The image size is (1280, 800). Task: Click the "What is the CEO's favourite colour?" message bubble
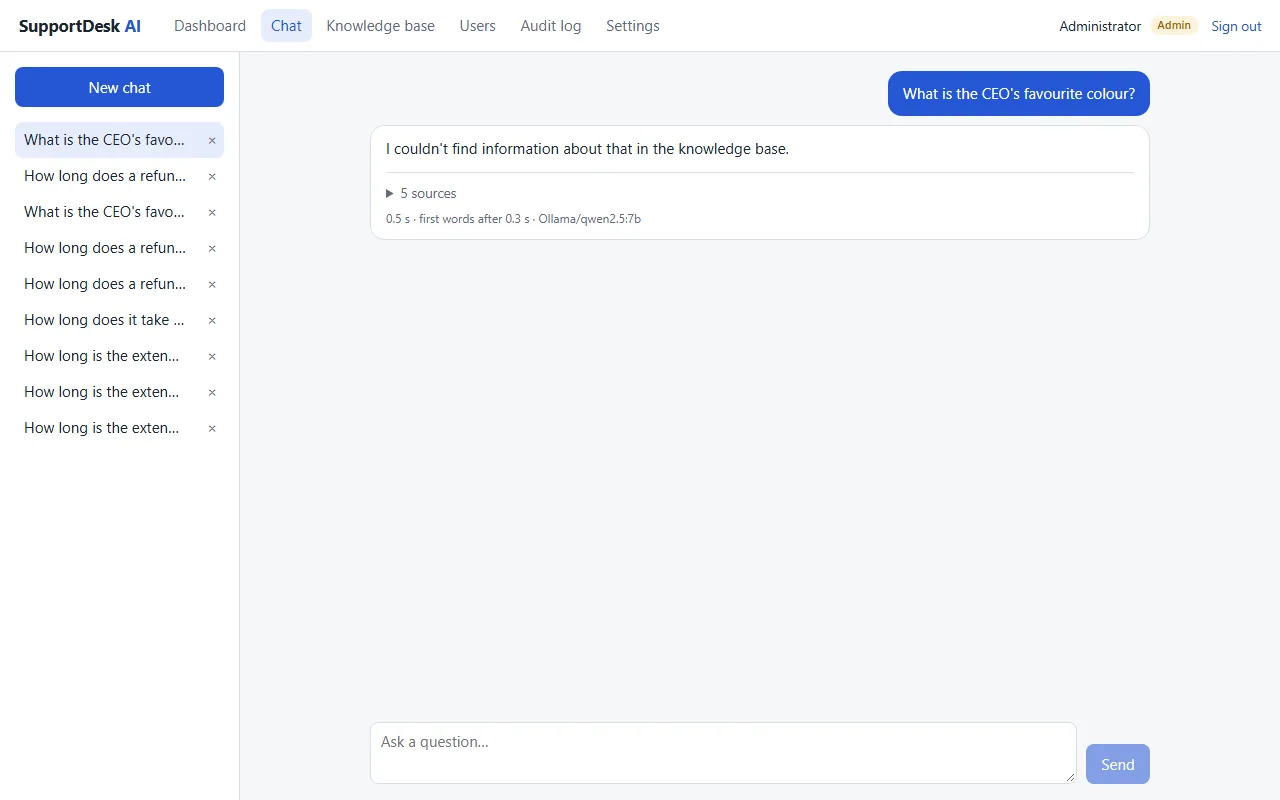pyautogui.click(x=1019, y=94)
